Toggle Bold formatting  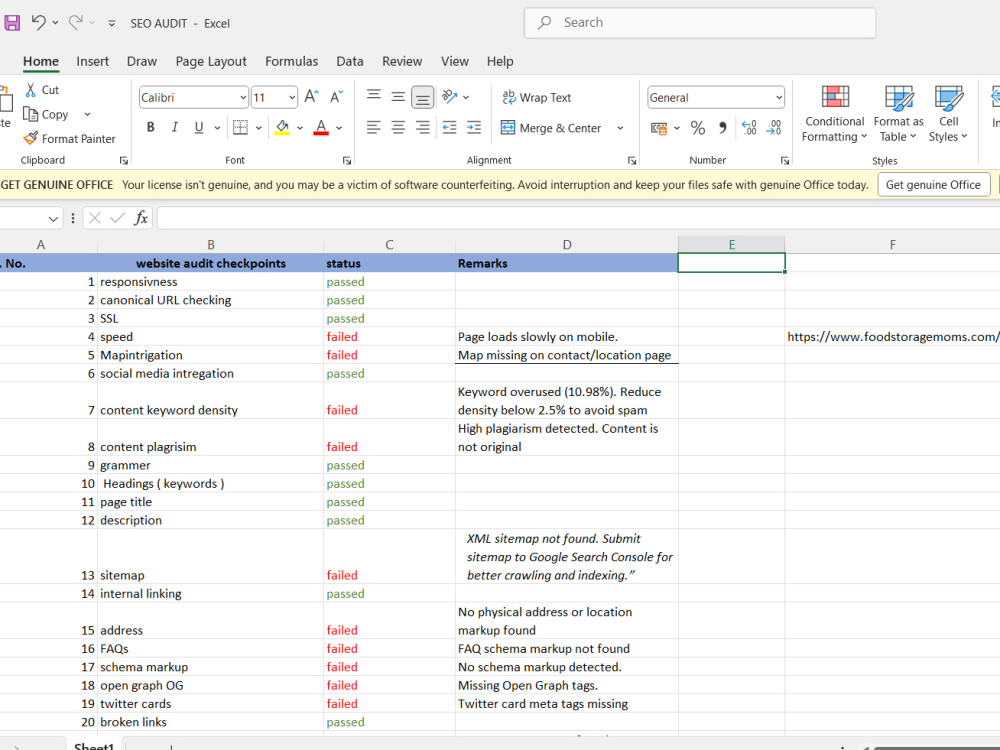(151, 128)
